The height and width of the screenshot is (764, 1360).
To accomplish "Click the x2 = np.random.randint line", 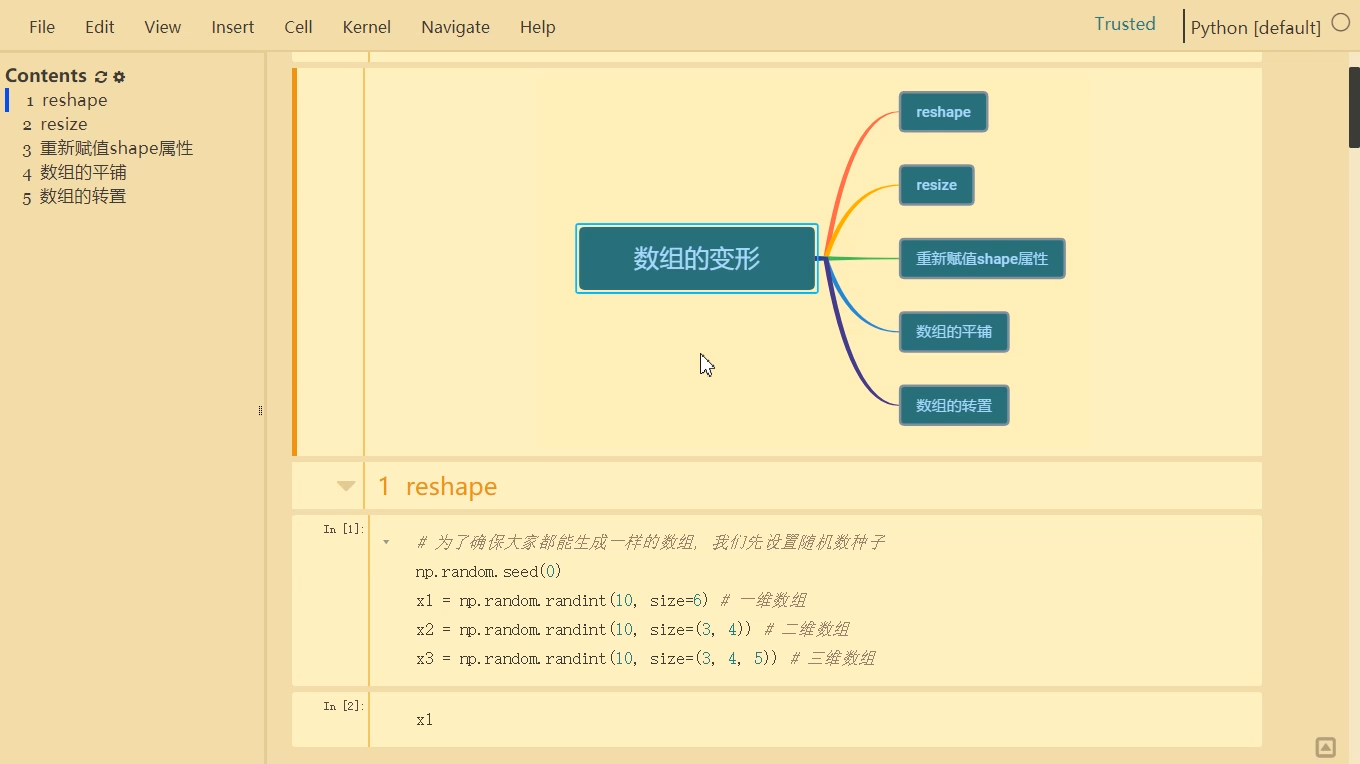I will click(x=633, y=630).
